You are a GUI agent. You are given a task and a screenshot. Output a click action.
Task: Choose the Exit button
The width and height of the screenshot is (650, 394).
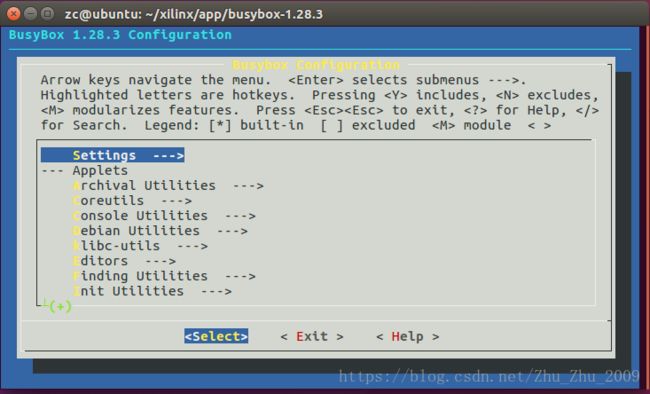click(312, 336)
